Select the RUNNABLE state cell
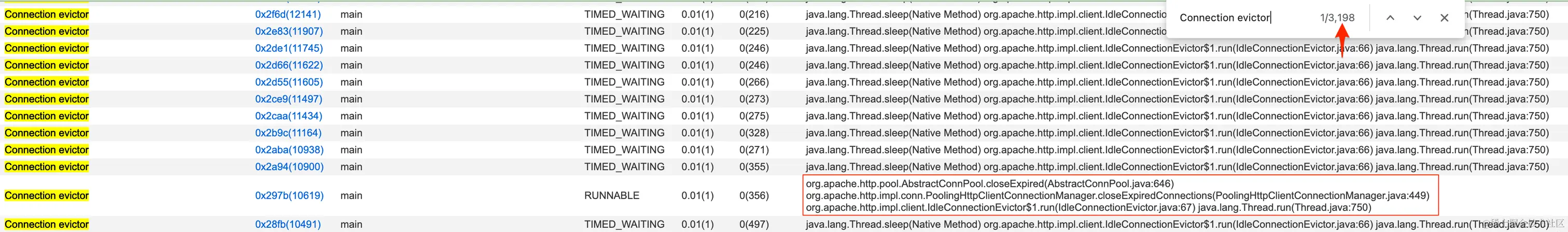Viewport: 1568px width, 232px height. tap(612, 196)
